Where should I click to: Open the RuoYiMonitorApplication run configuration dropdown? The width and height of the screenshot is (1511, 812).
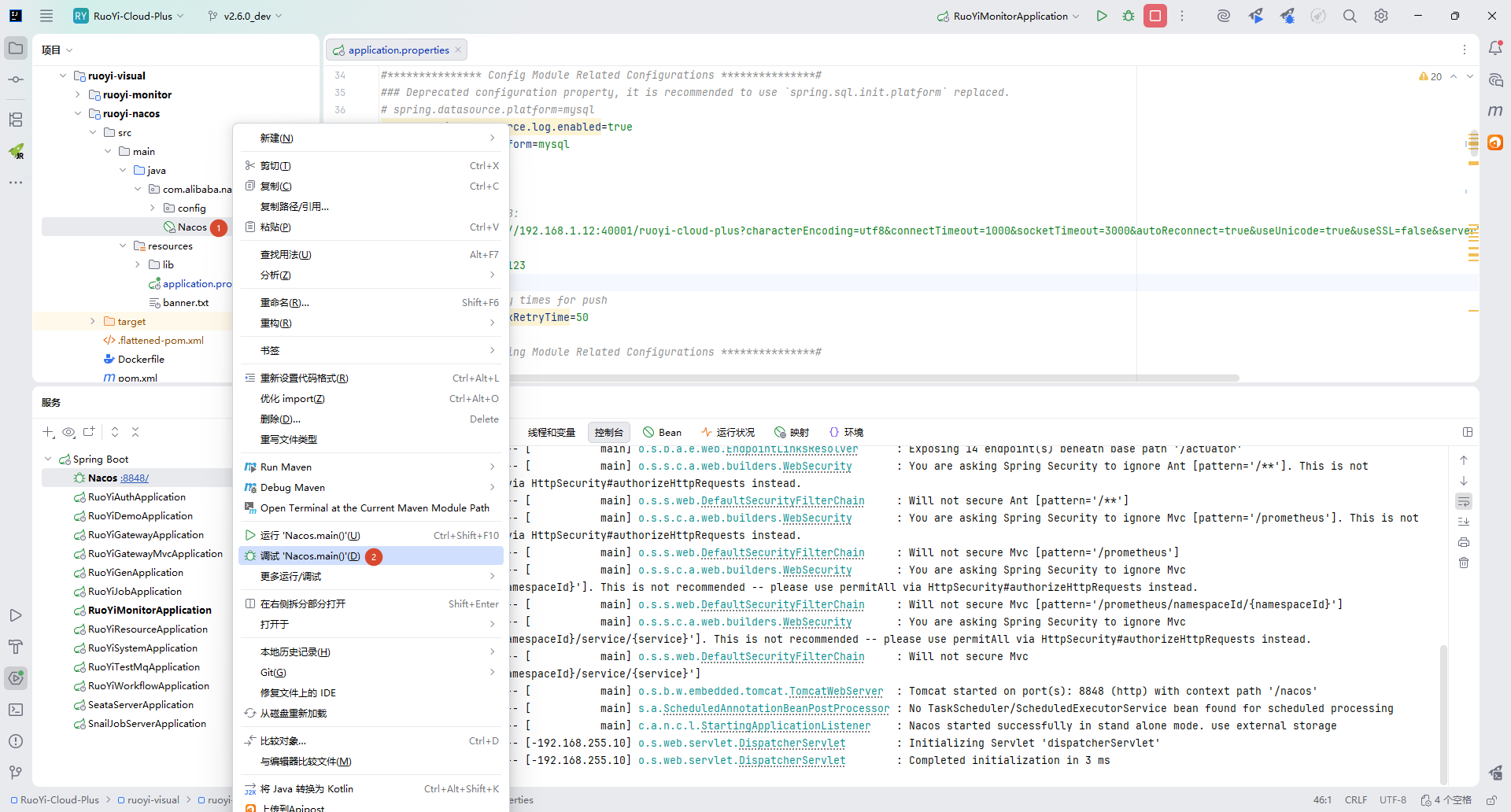[1010, 16]
